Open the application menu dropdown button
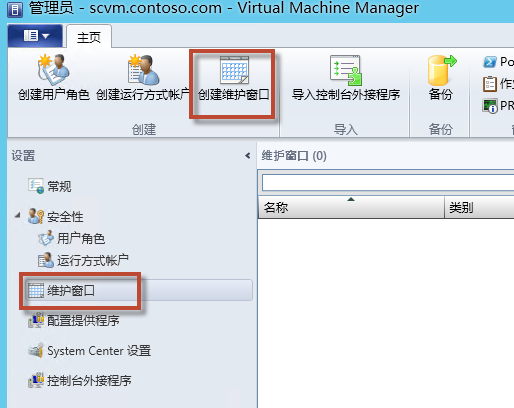This screenshot has width=514, height=408. pos(35,36)
